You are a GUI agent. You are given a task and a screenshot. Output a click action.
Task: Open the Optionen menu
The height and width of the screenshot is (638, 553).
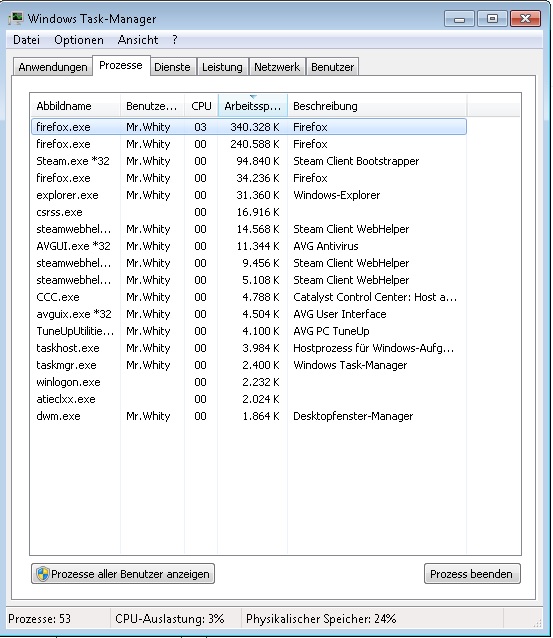pyautogui.click(x=79, y=40)
